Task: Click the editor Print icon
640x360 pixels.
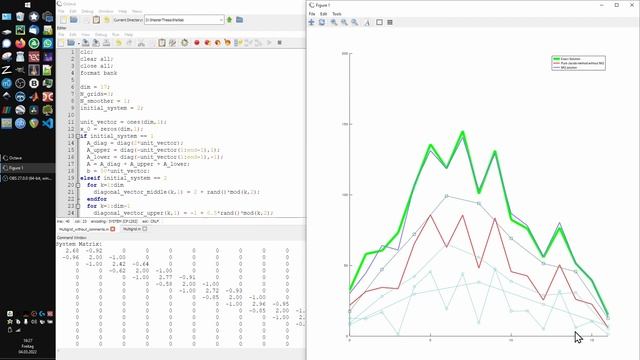Action: click(x=107, y=42)
